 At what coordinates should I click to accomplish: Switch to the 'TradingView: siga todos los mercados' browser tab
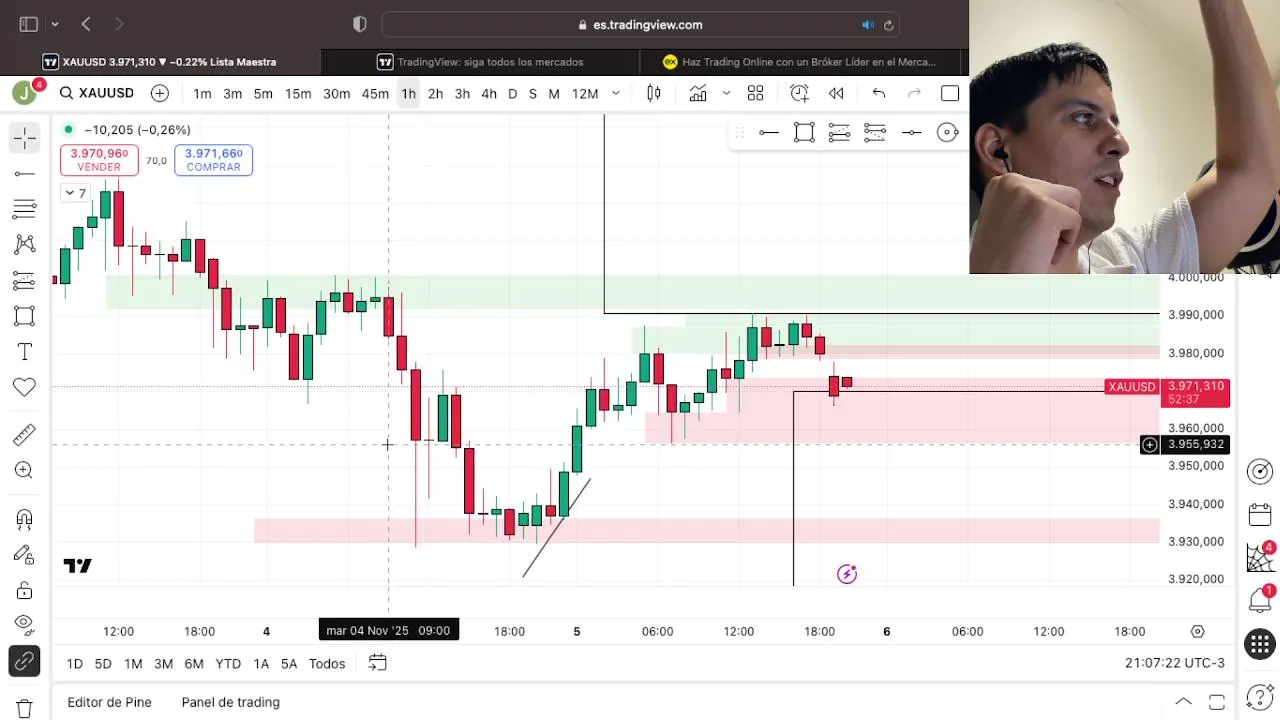tap(480, 62)
